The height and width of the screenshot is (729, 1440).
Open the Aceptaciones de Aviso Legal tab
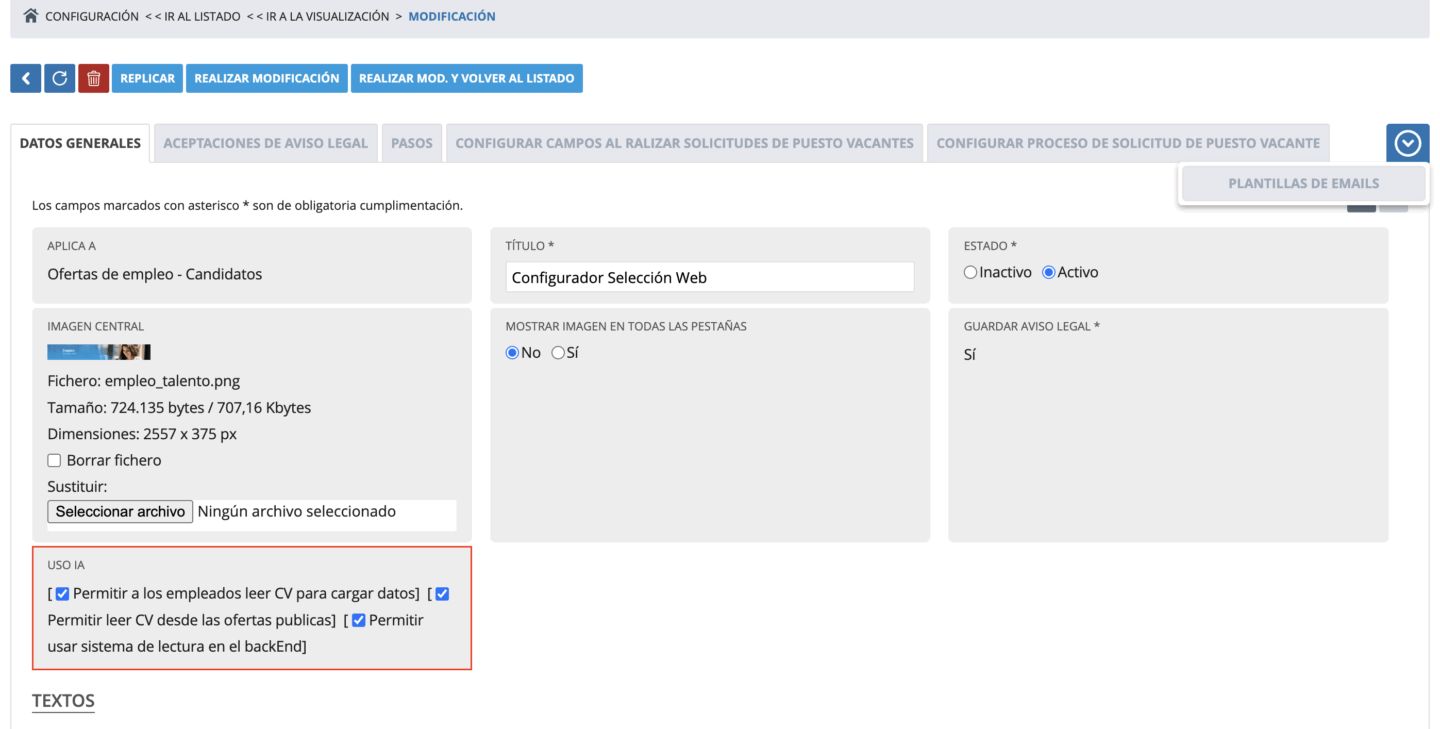point(265,143)
